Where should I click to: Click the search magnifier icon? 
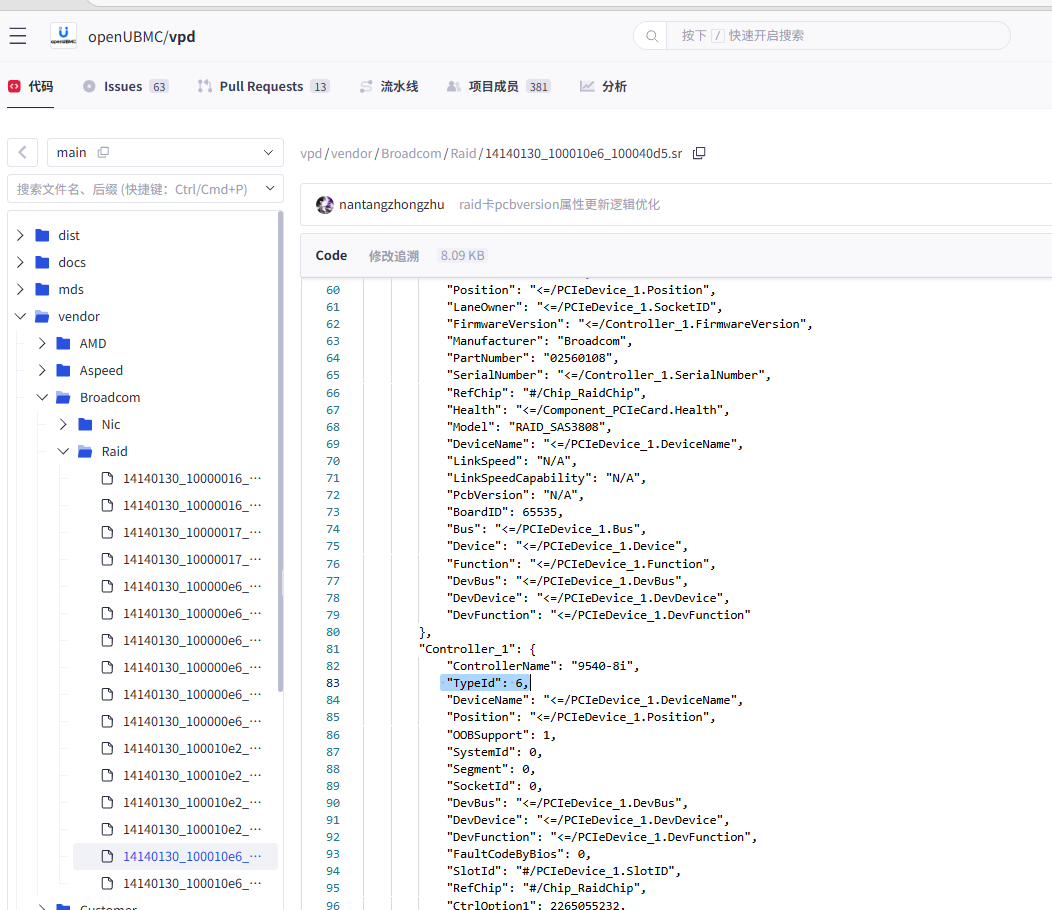(651, 36)
